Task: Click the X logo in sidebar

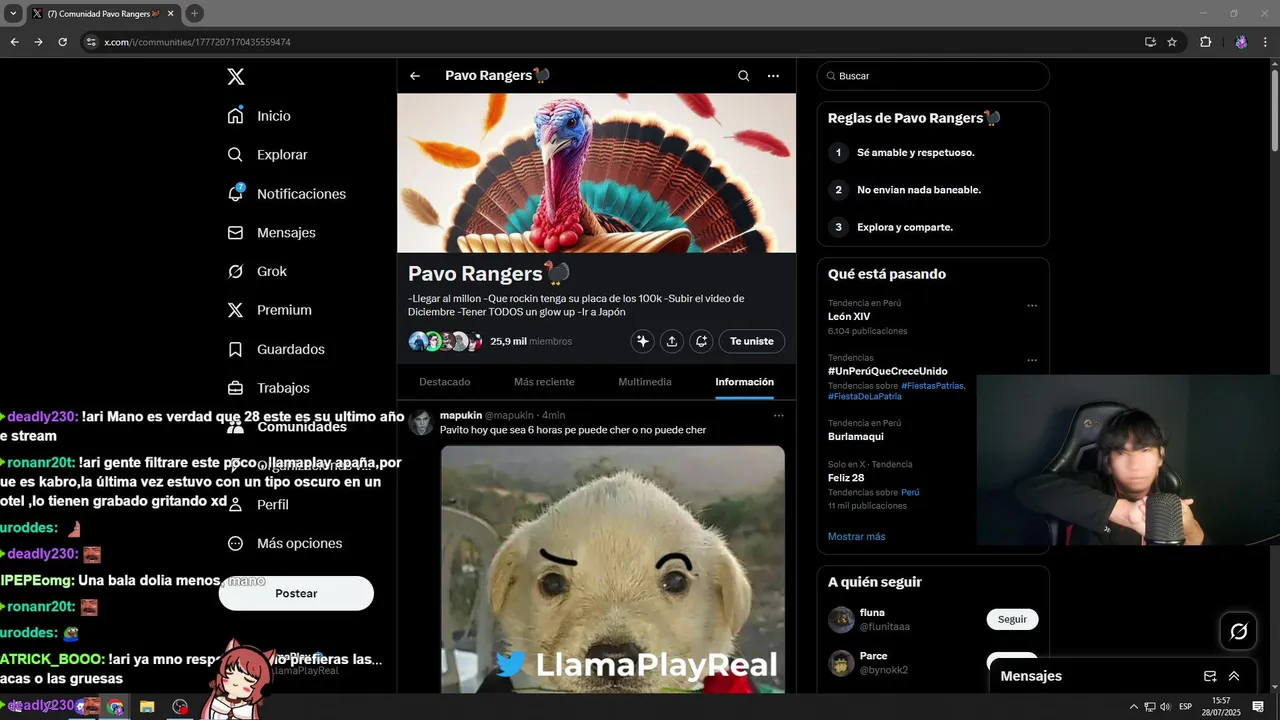Action: point(235,77)
